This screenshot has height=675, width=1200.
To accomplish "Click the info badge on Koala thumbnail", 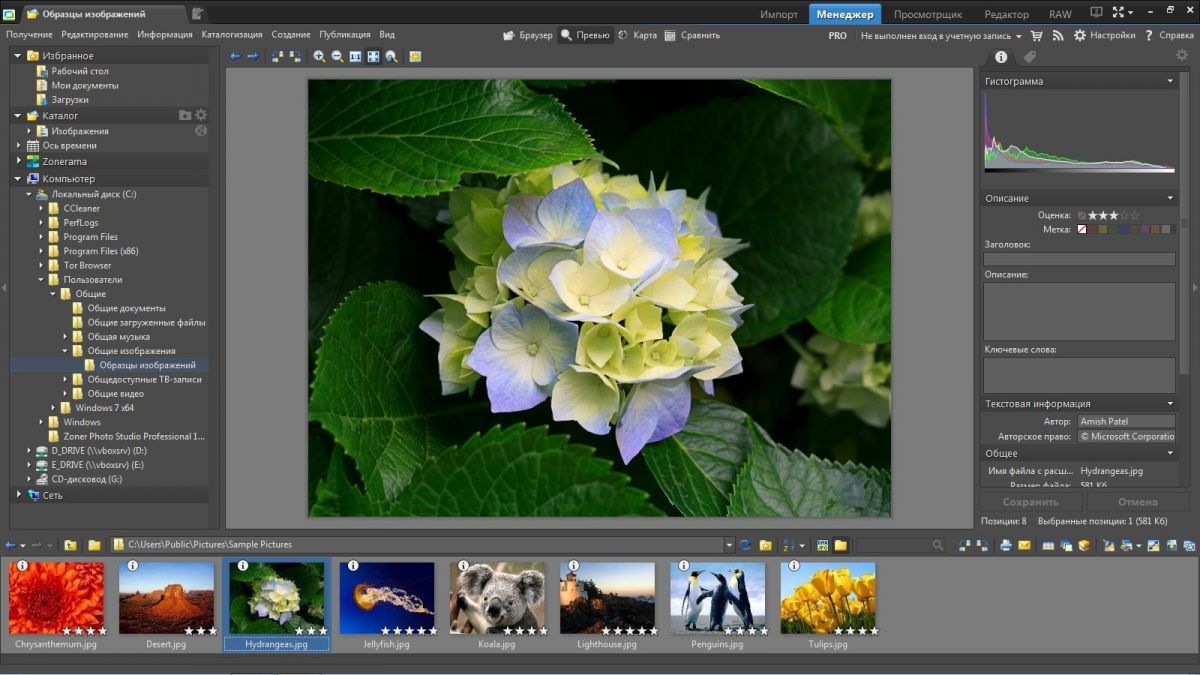I will coord(463,566).
